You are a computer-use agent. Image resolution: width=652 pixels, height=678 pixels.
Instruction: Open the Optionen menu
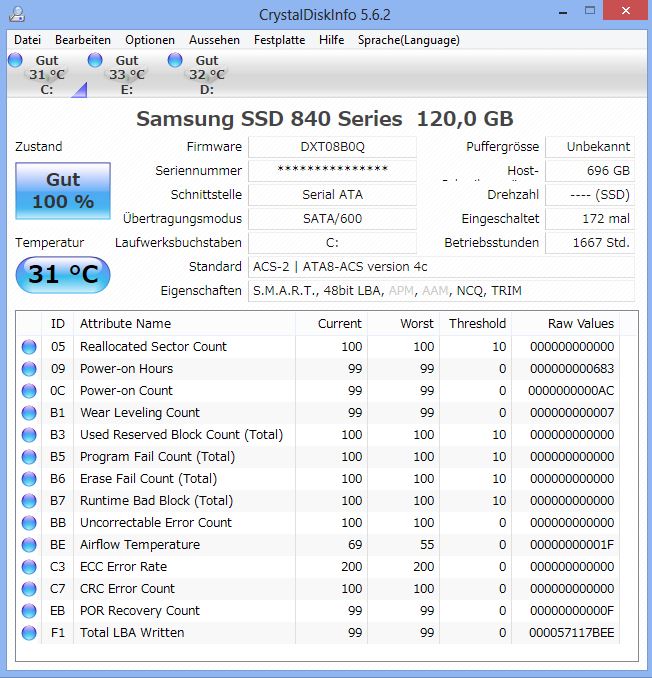(150, 40)
